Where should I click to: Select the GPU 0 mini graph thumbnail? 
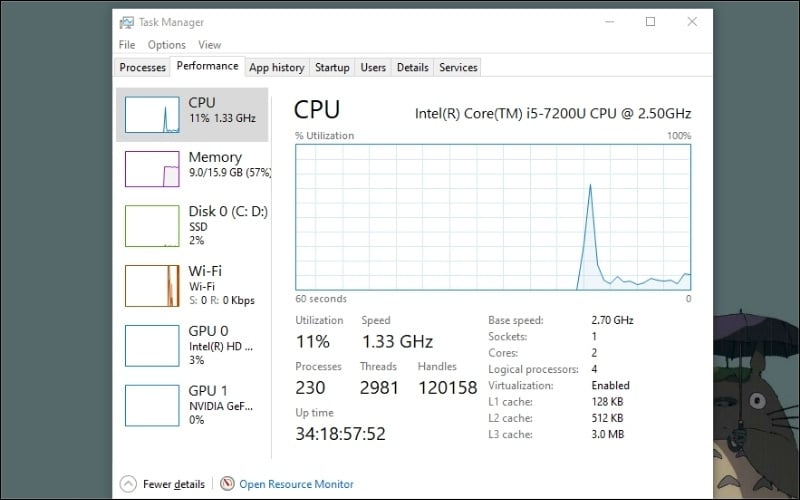pyautogui.click(x=152, y=345)
